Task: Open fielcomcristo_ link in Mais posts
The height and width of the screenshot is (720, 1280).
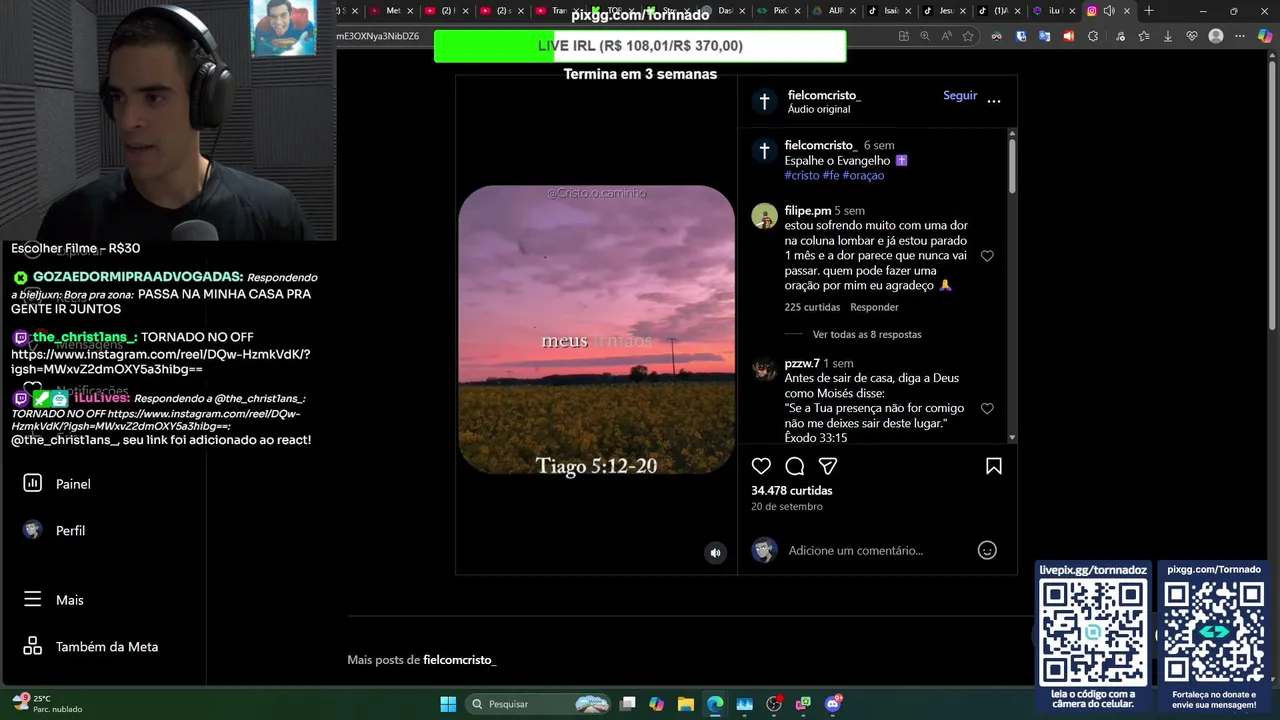Action: [460, 660]
